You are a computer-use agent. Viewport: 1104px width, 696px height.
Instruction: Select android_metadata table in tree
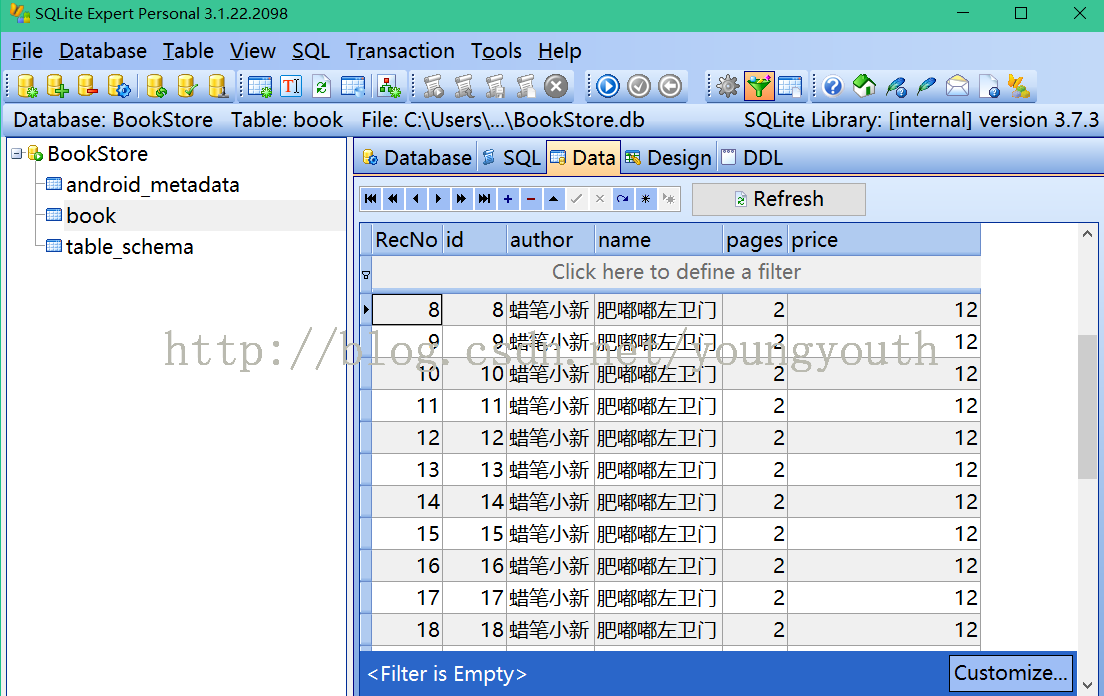coord(152,185)
